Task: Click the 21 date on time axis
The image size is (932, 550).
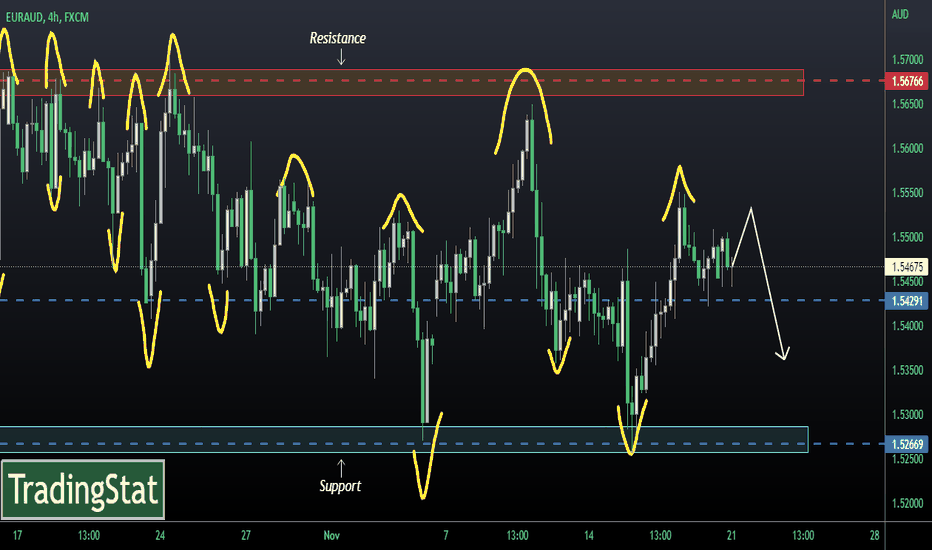Action: coord(732,535)
